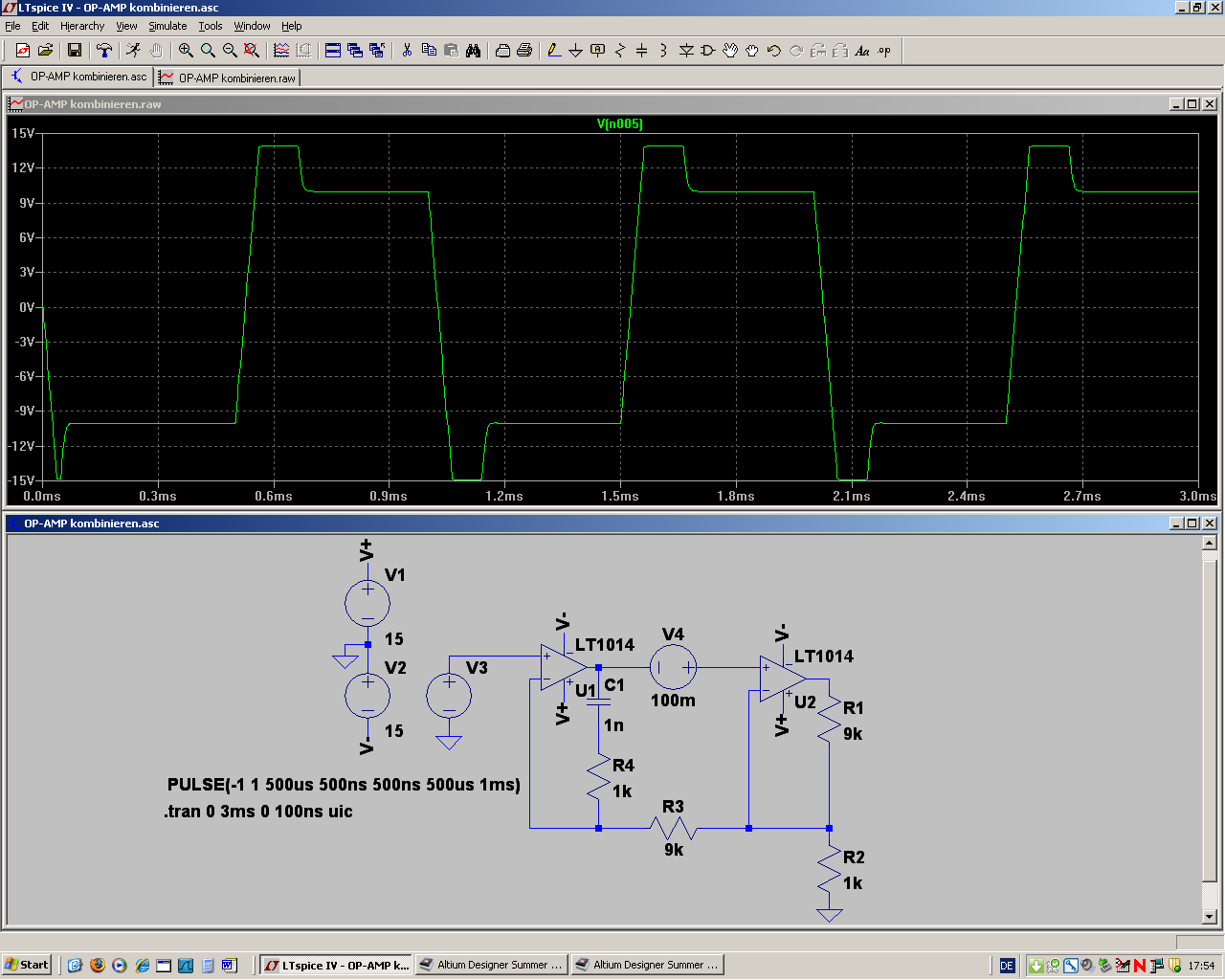Screen dimensions: 1225x980
Task: Click the DE language indicator
Action: coord(1007,966)
